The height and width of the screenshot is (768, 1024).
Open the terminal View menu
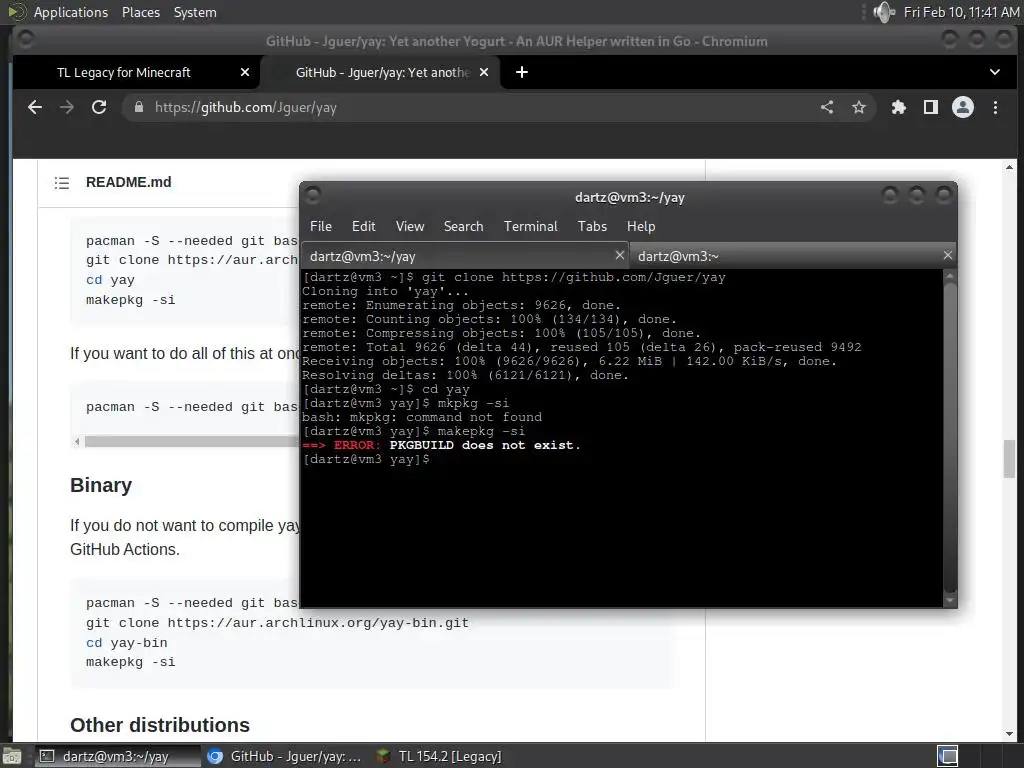click(410, 226)
